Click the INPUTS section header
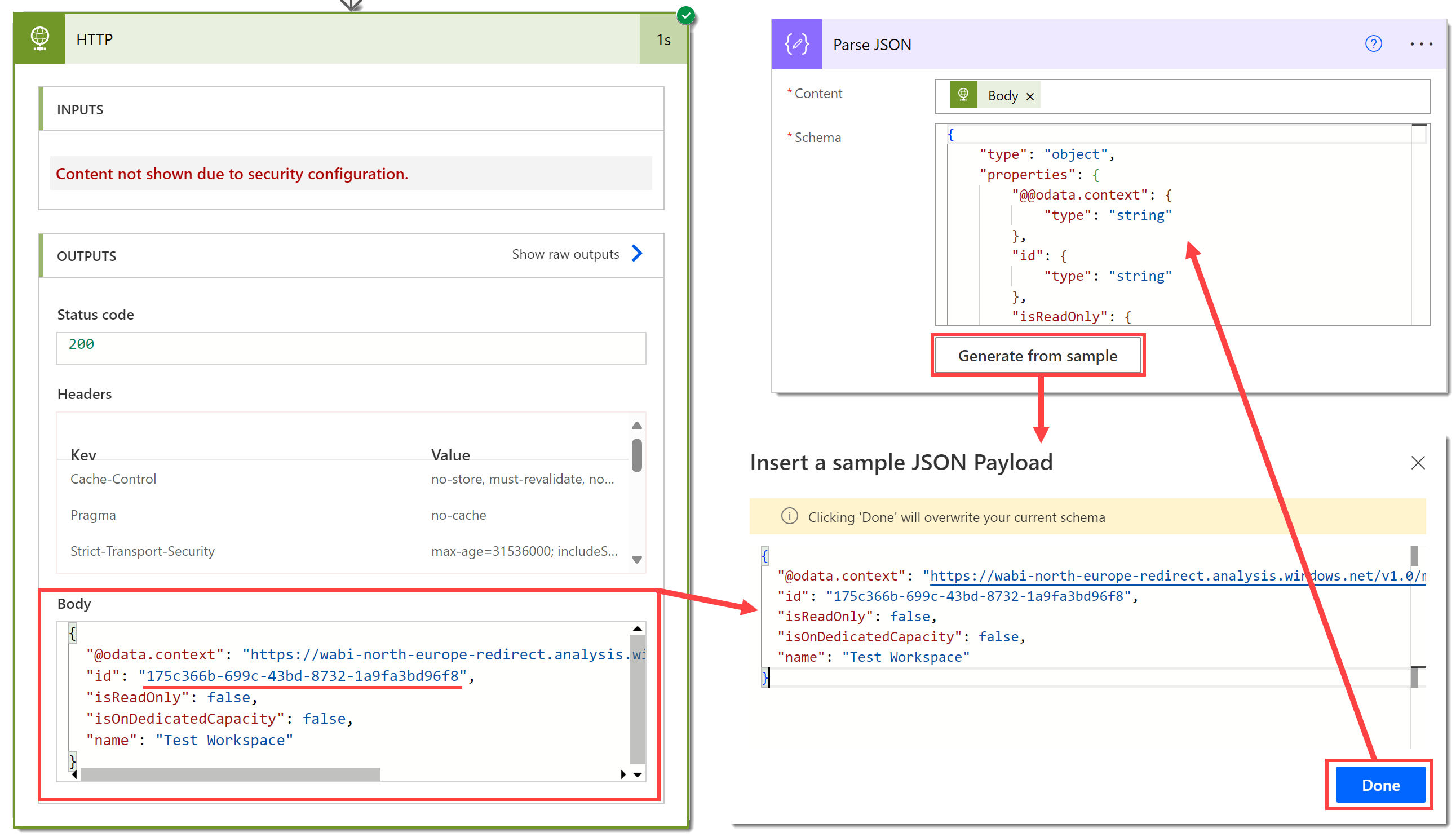 click(x=352, y=109)
